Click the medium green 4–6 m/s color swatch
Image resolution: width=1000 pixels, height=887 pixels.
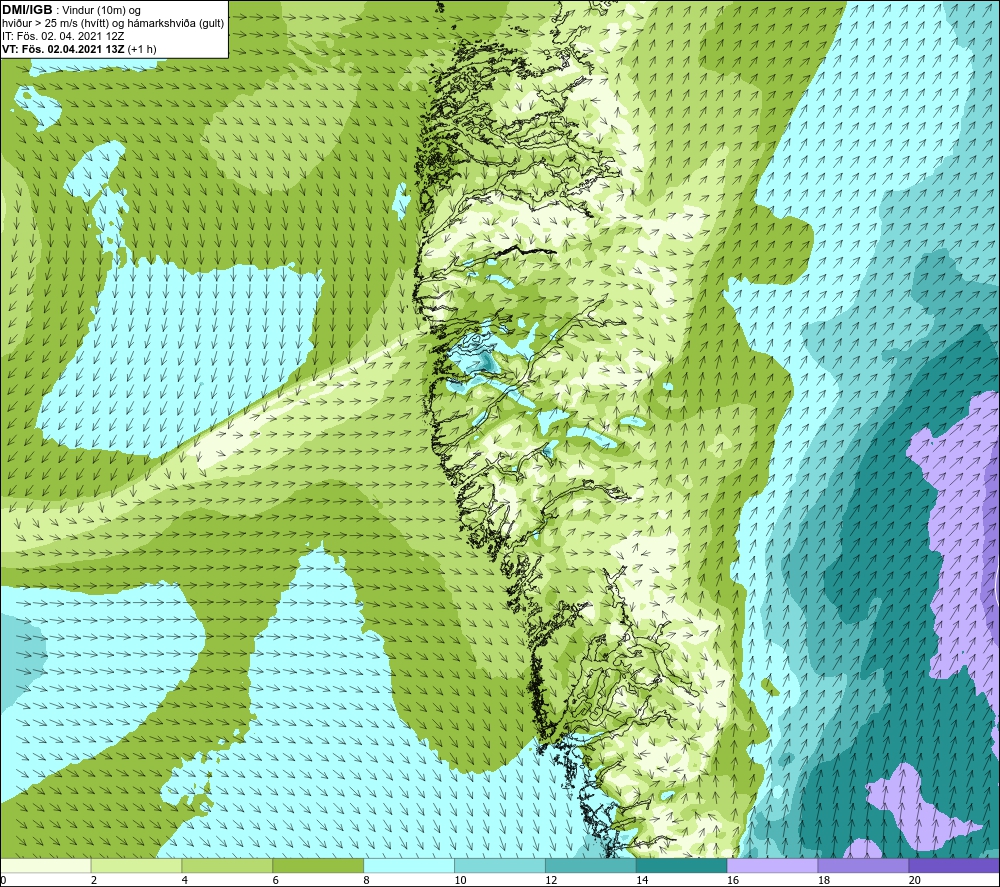227,865
